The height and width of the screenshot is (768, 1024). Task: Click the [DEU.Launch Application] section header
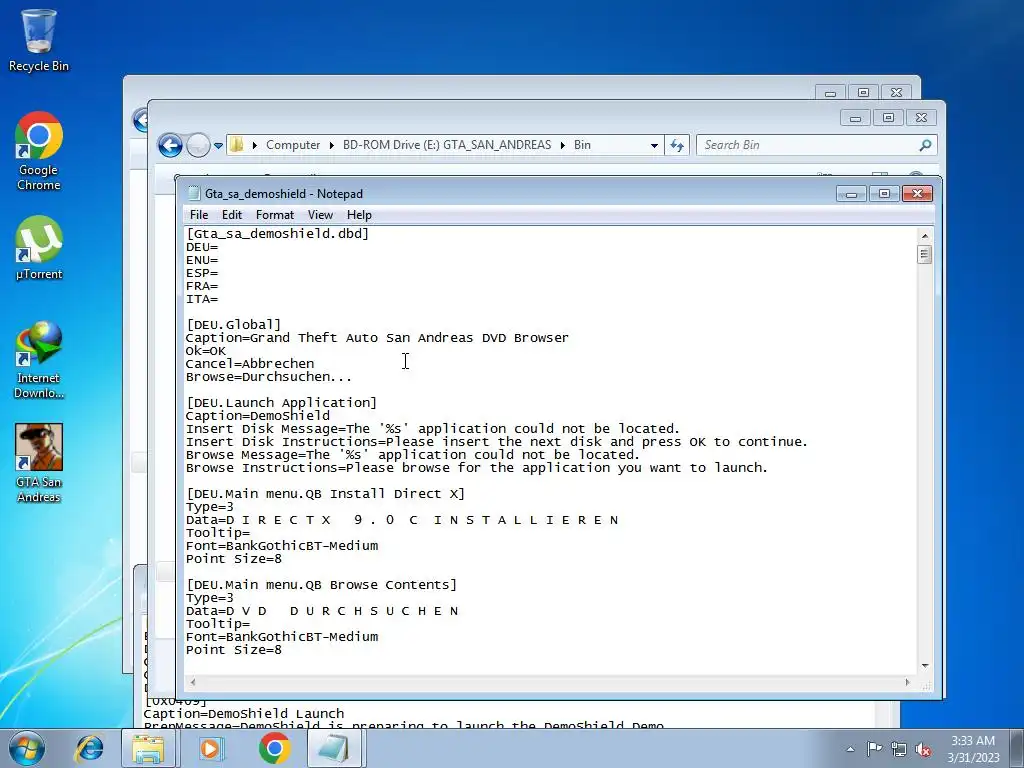(x=281, y=403)
